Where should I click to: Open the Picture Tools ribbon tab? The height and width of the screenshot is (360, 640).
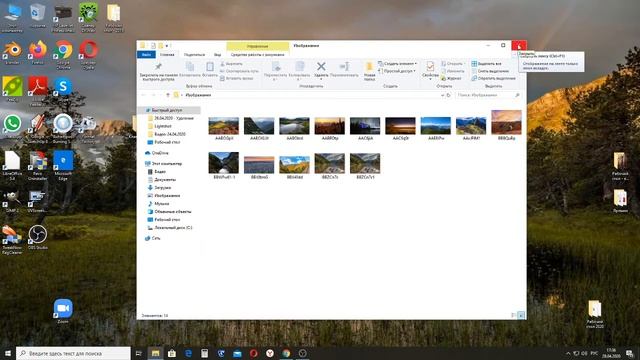click(258, 54)
